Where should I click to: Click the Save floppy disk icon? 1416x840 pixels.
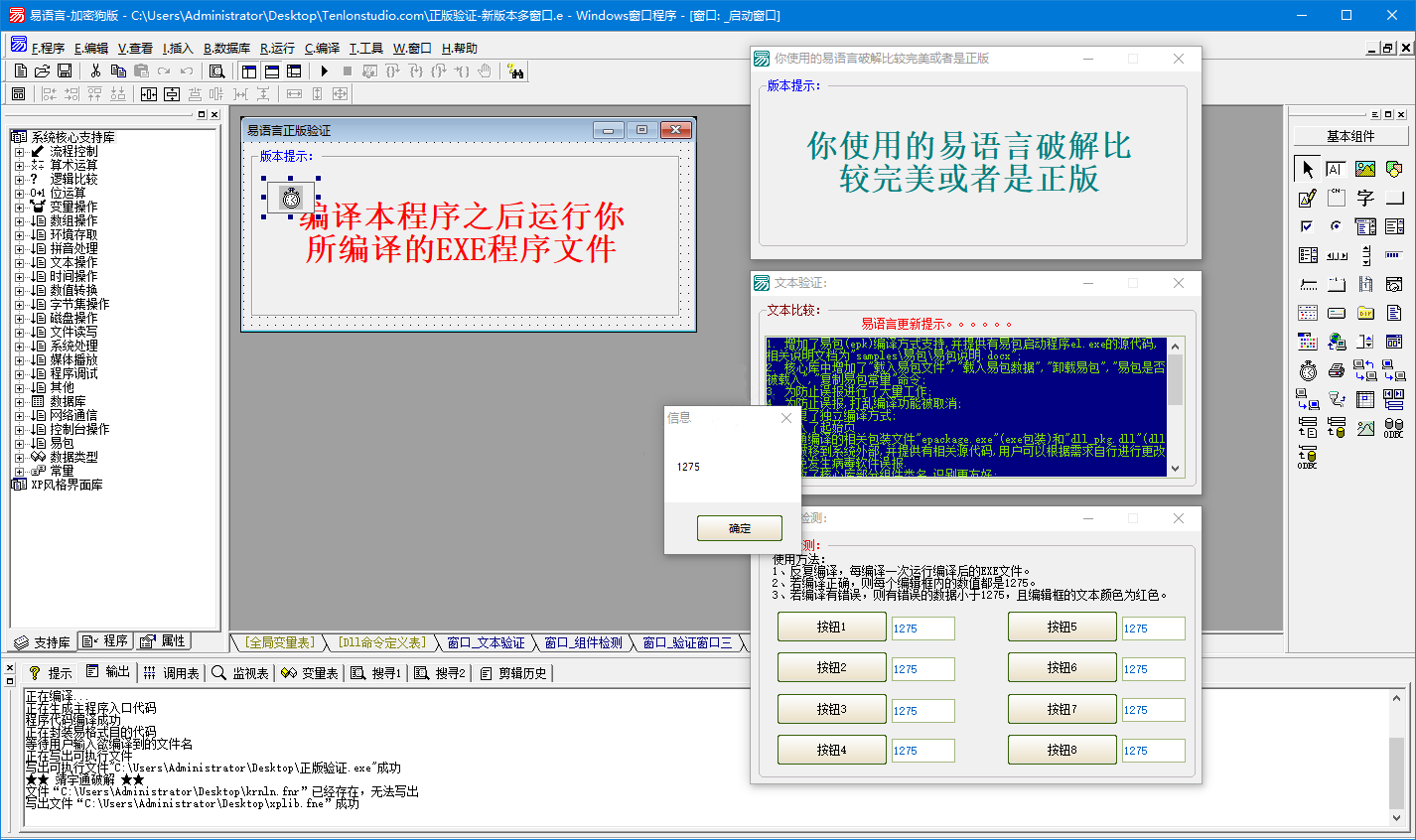pos(65,70)
